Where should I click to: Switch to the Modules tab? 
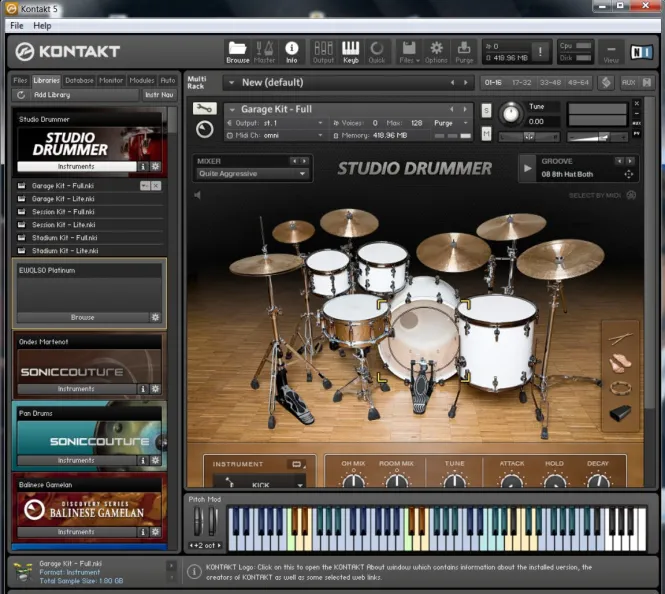142,80
